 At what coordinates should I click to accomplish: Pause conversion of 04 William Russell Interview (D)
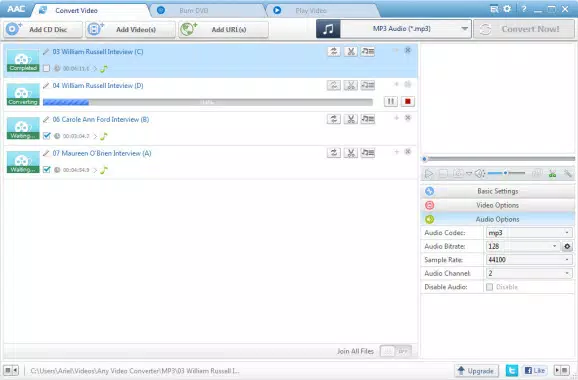pos(391,101)
